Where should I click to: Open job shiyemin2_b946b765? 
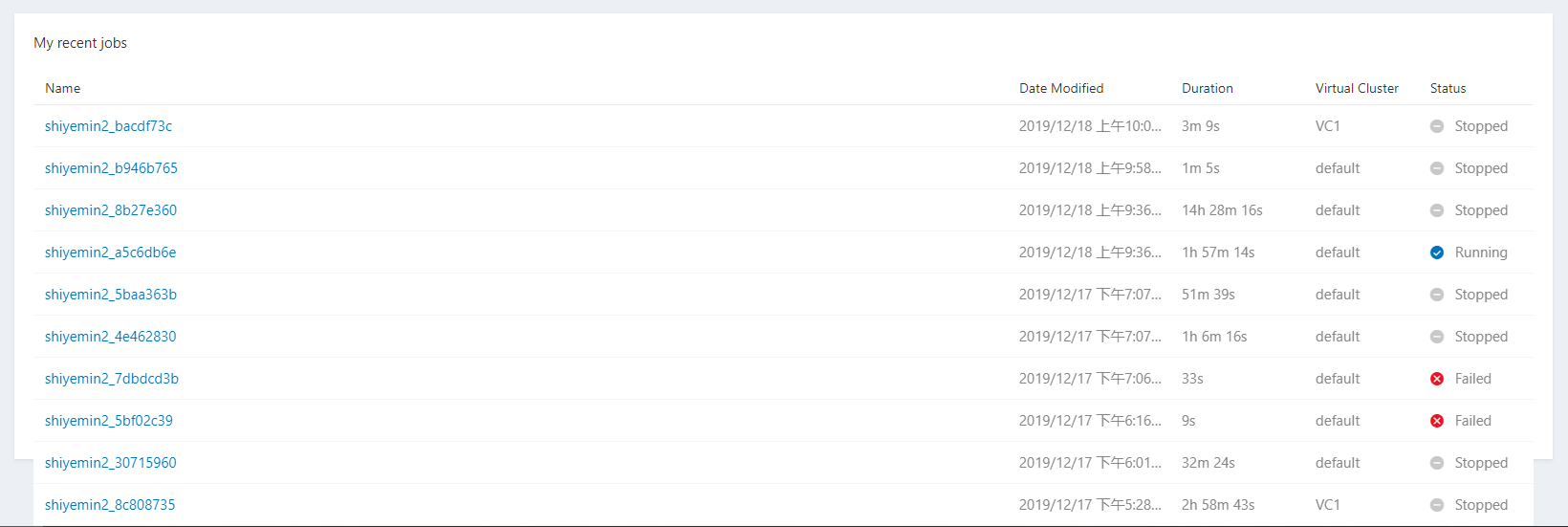pyautogui.click(x=111, y=168)
